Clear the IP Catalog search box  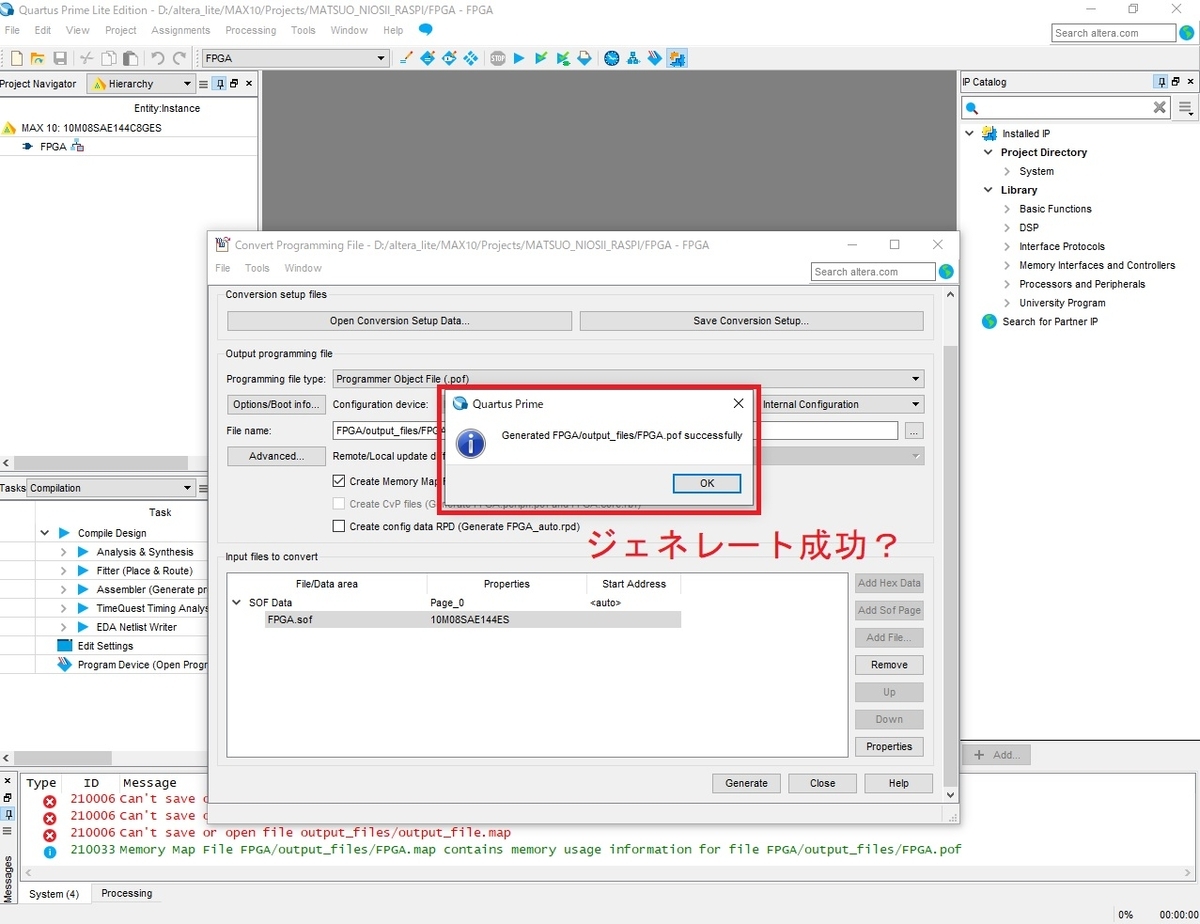click(x=1160, y=107)
